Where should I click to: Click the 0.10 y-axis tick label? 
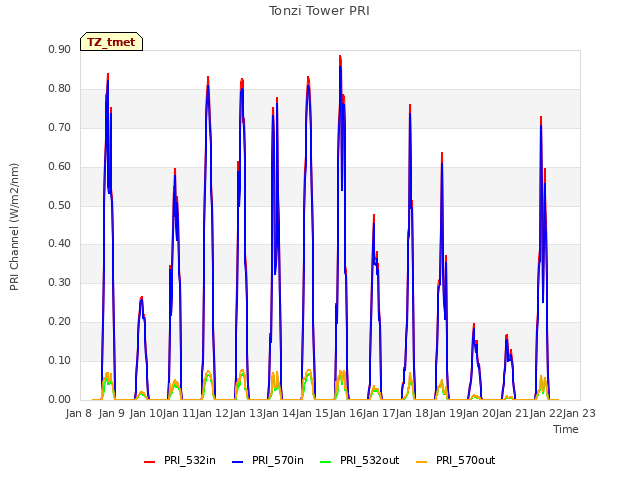(60, 360)
